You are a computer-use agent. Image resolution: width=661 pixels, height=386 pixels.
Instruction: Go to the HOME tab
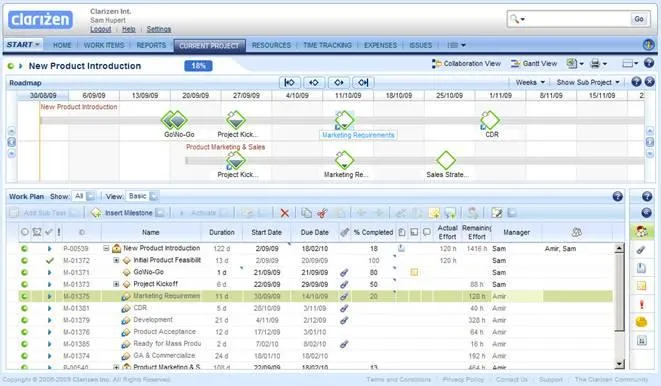point(62,45)
